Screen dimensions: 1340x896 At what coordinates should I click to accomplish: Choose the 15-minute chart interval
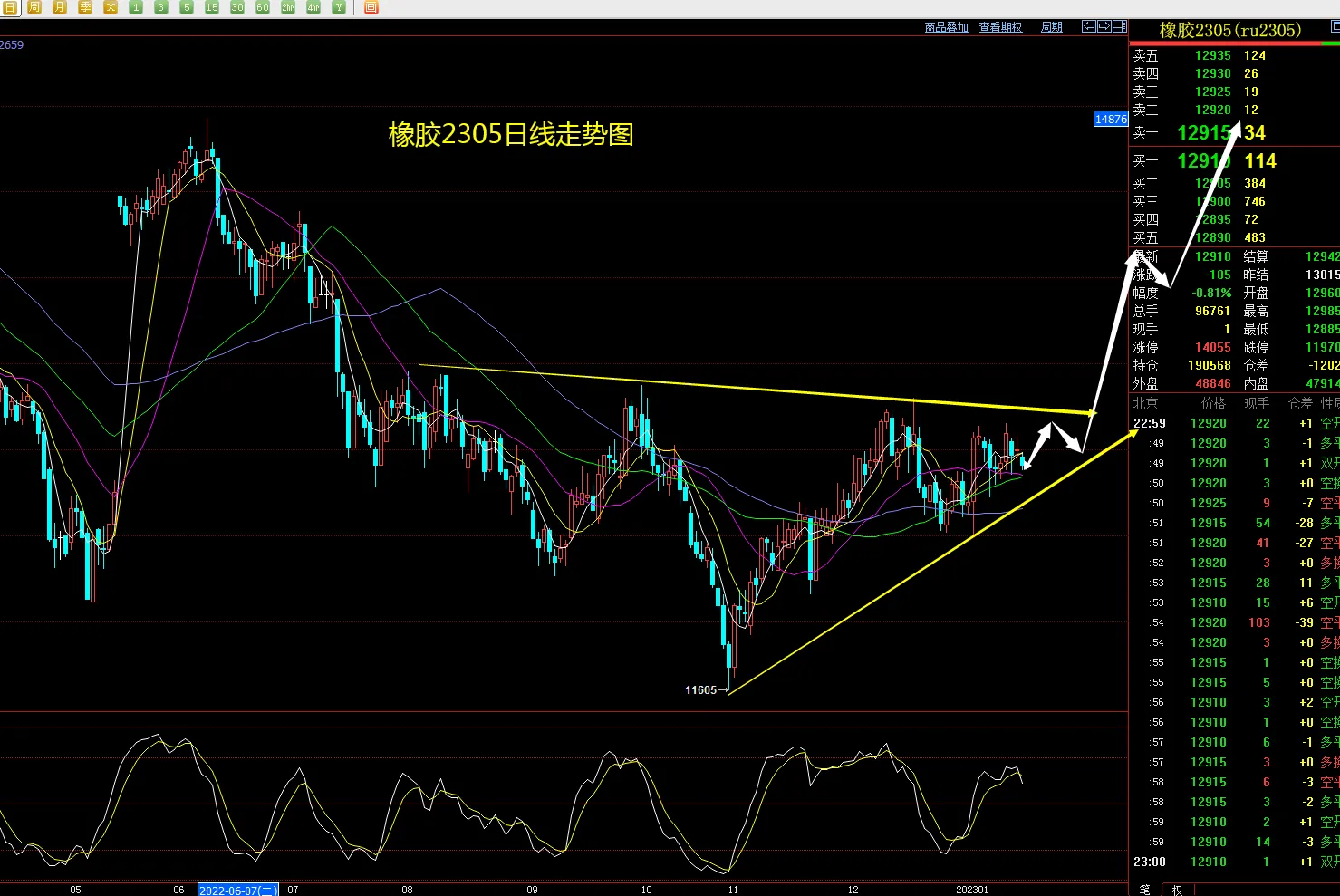(x=212, y=7)
